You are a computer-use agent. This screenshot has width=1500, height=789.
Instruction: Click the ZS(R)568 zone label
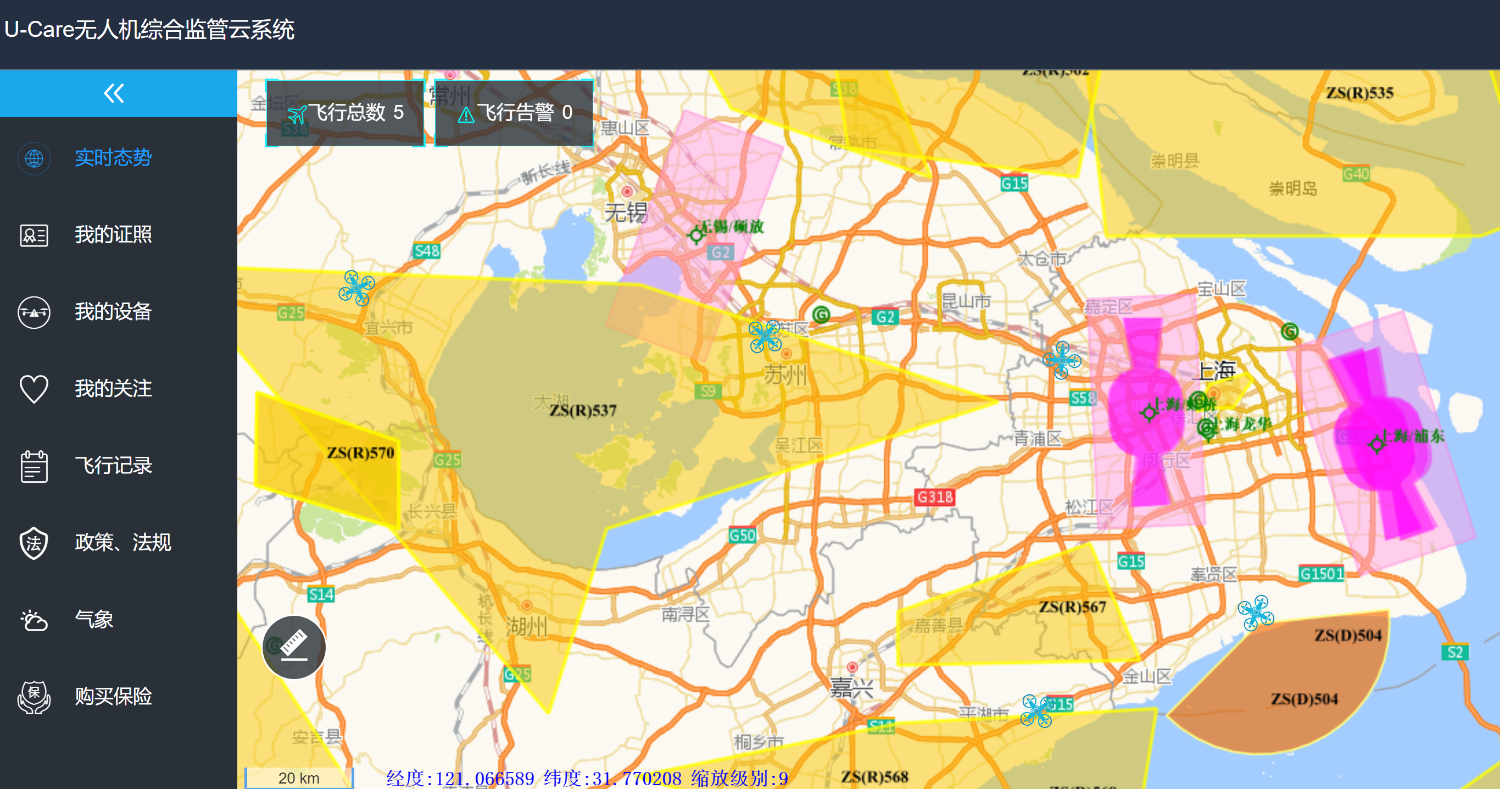click(x=875, y=777)
